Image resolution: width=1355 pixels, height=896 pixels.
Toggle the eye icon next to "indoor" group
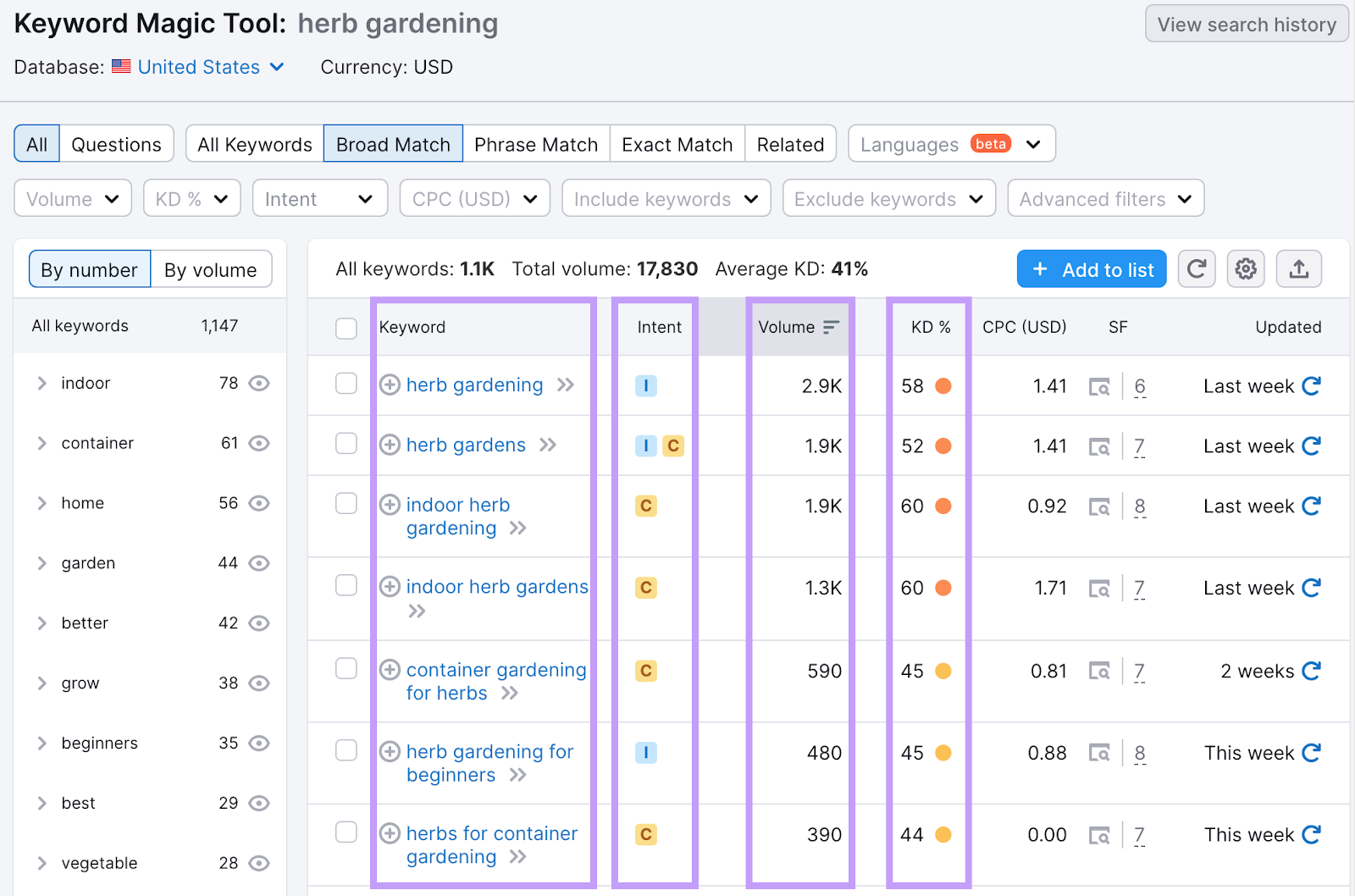click(259, 383)
